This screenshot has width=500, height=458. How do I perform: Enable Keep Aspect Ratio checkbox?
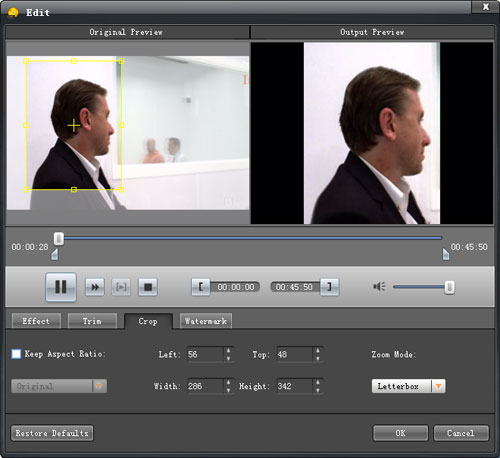[16, 354]
